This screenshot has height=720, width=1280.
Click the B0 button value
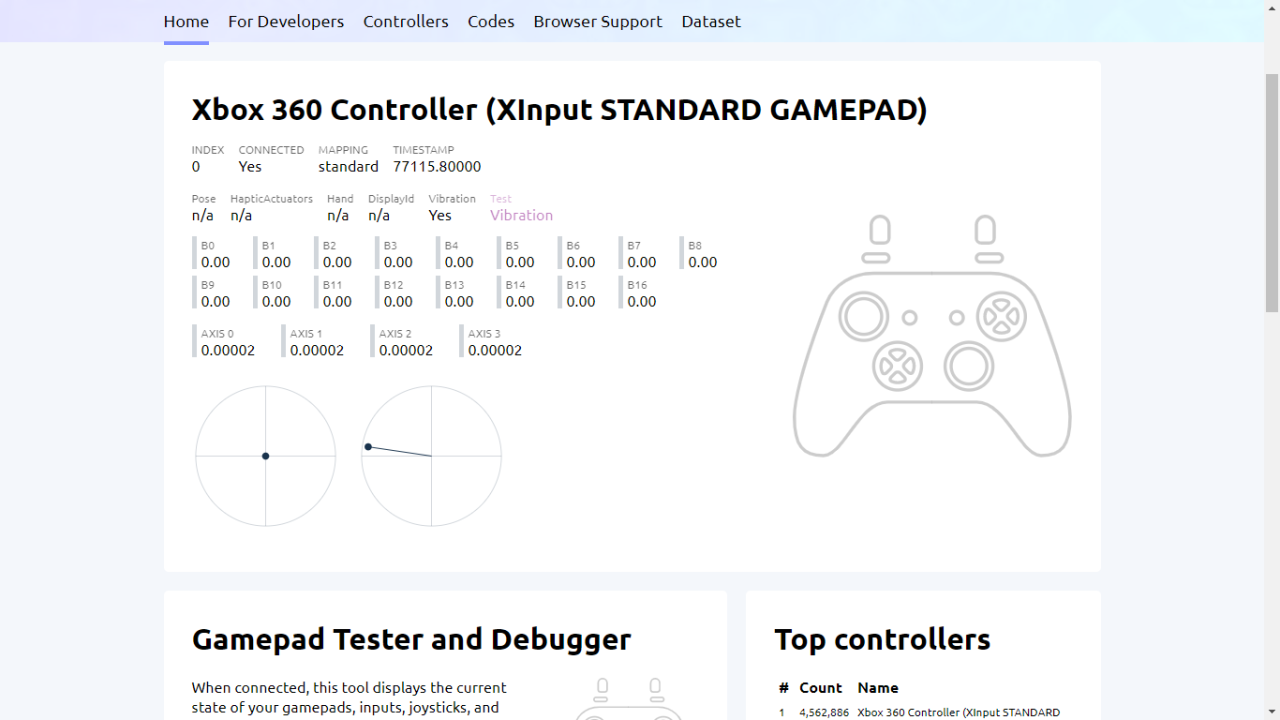pyautogui.click(x=215, y=262)
